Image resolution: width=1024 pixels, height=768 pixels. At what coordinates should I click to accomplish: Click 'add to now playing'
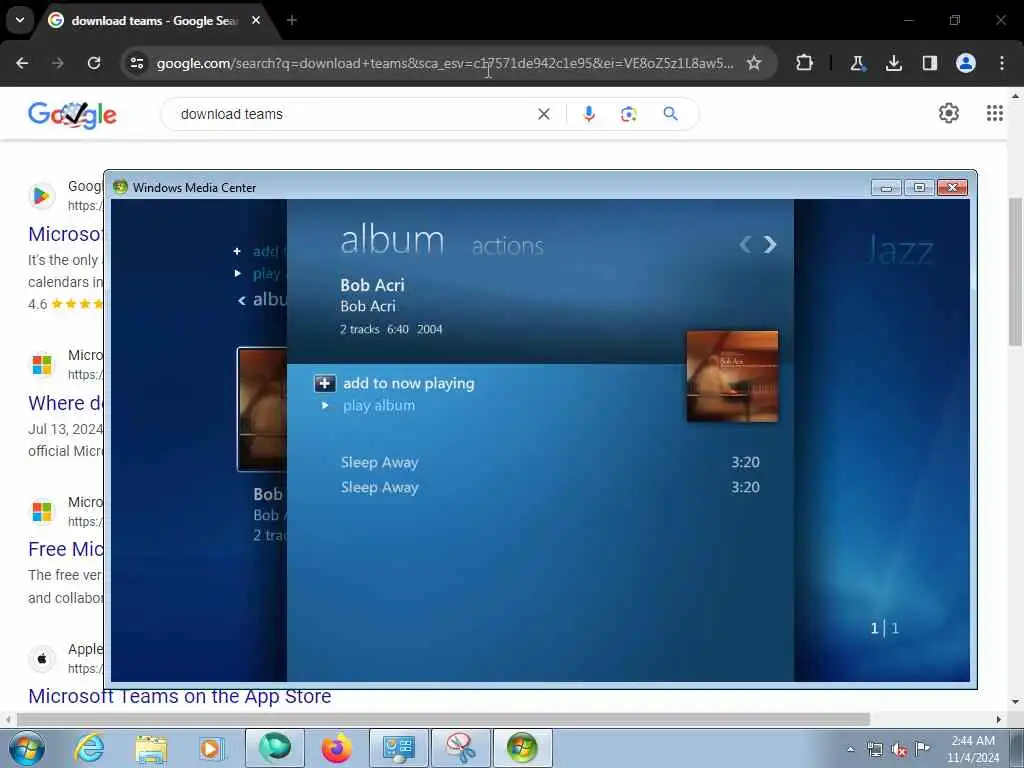click(x=409, y=383)
